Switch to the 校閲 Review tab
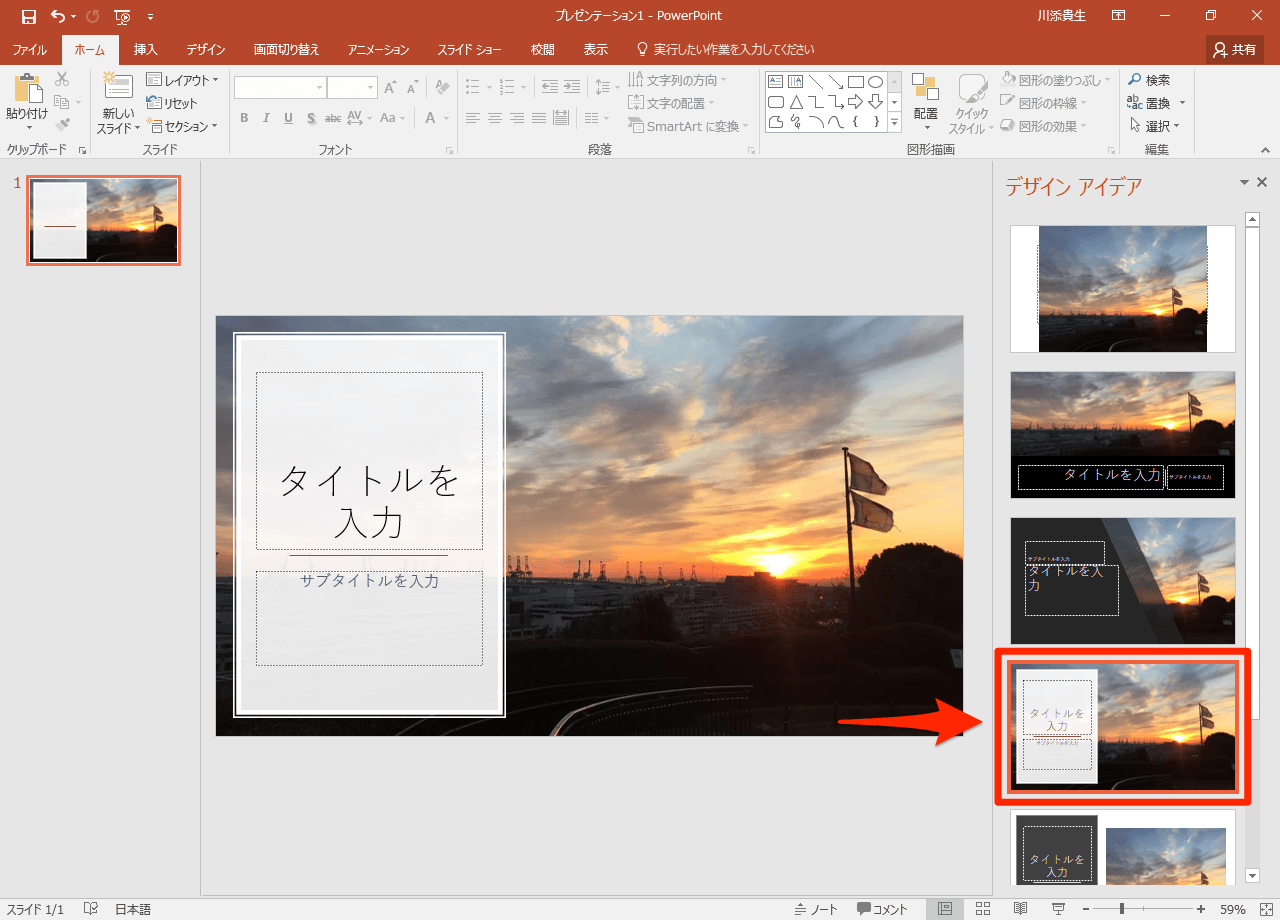The height and width of the screenshot is (920, 1280). coord(543,49)
